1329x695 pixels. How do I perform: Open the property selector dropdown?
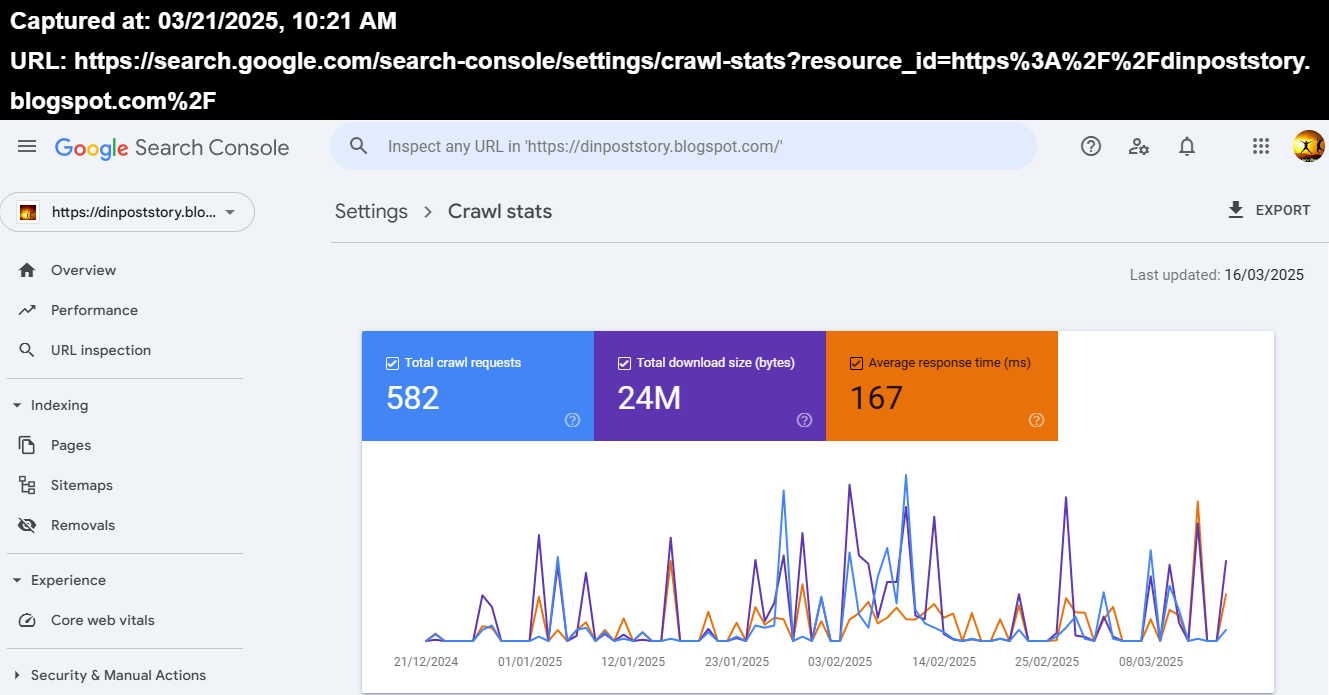(127, 212)
